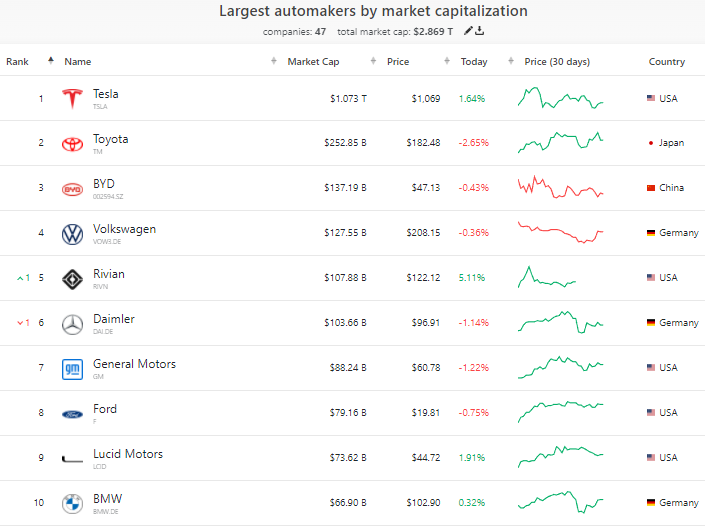The image size is (705, 530).
Task: Click Tesla's 30-day price chart
Action: point(560,98)
